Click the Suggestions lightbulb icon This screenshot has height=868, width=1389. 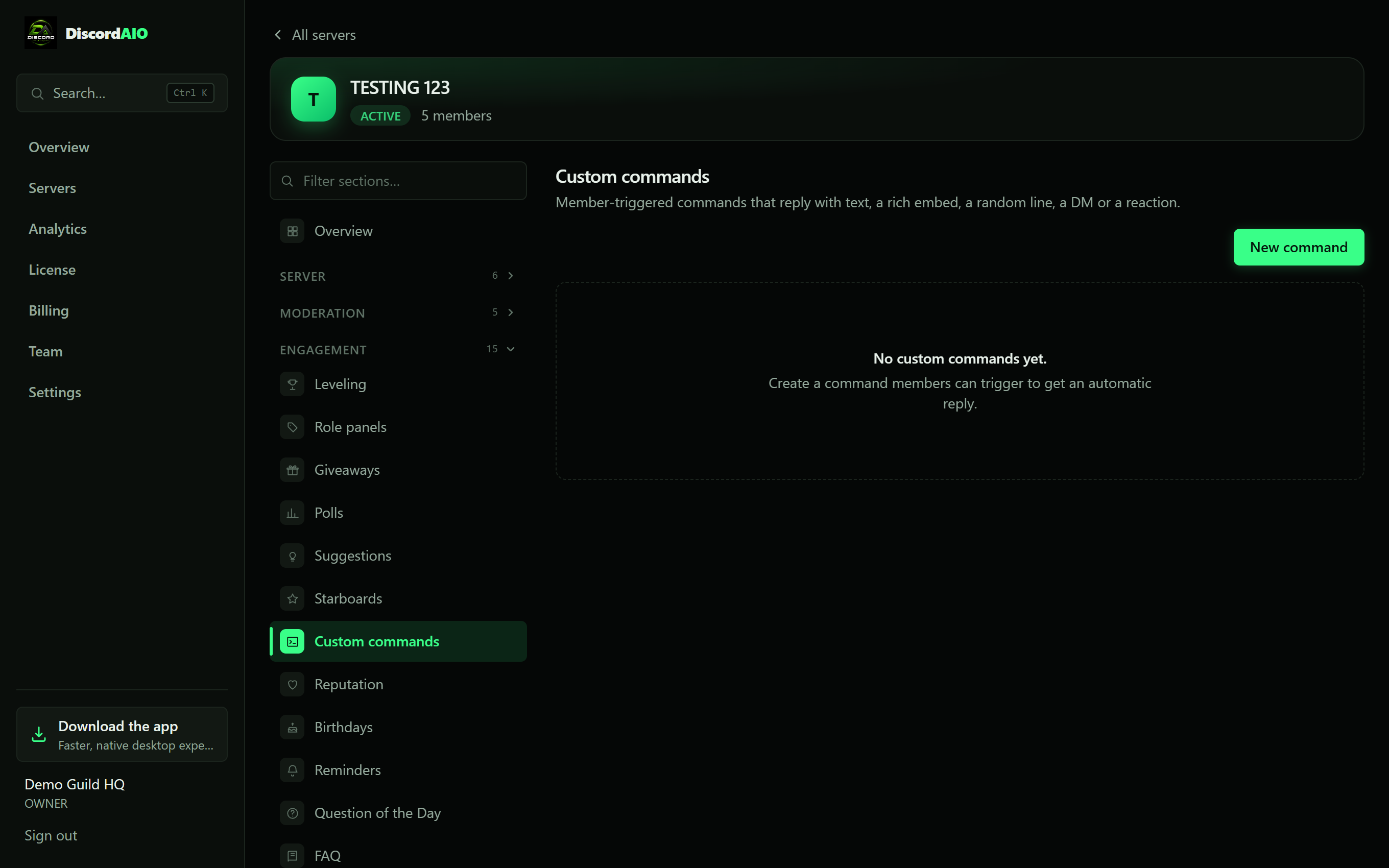click(292, 556)
